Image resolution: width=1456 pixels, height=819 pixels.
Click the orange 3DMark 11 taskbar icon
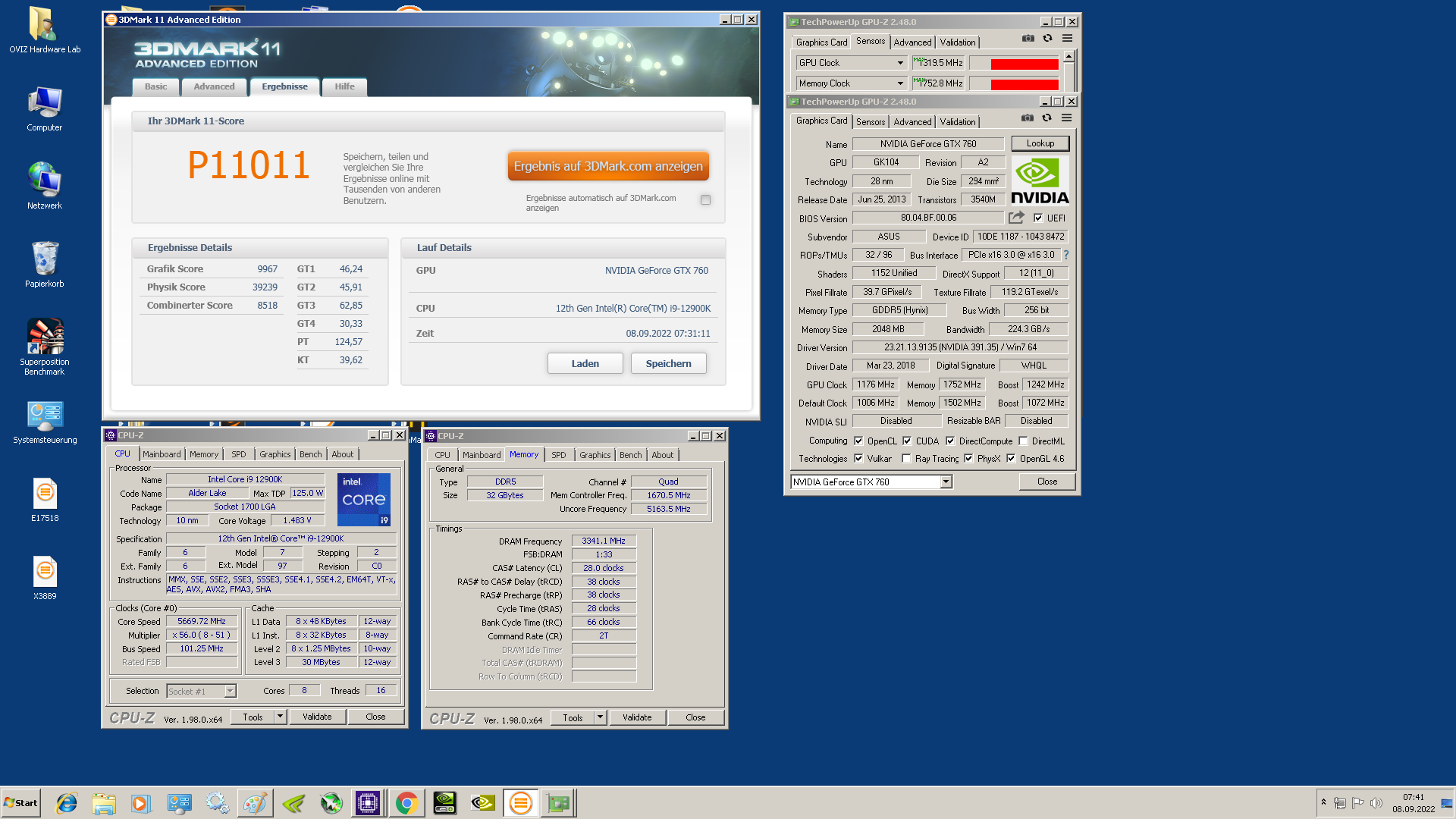[520, 803]
